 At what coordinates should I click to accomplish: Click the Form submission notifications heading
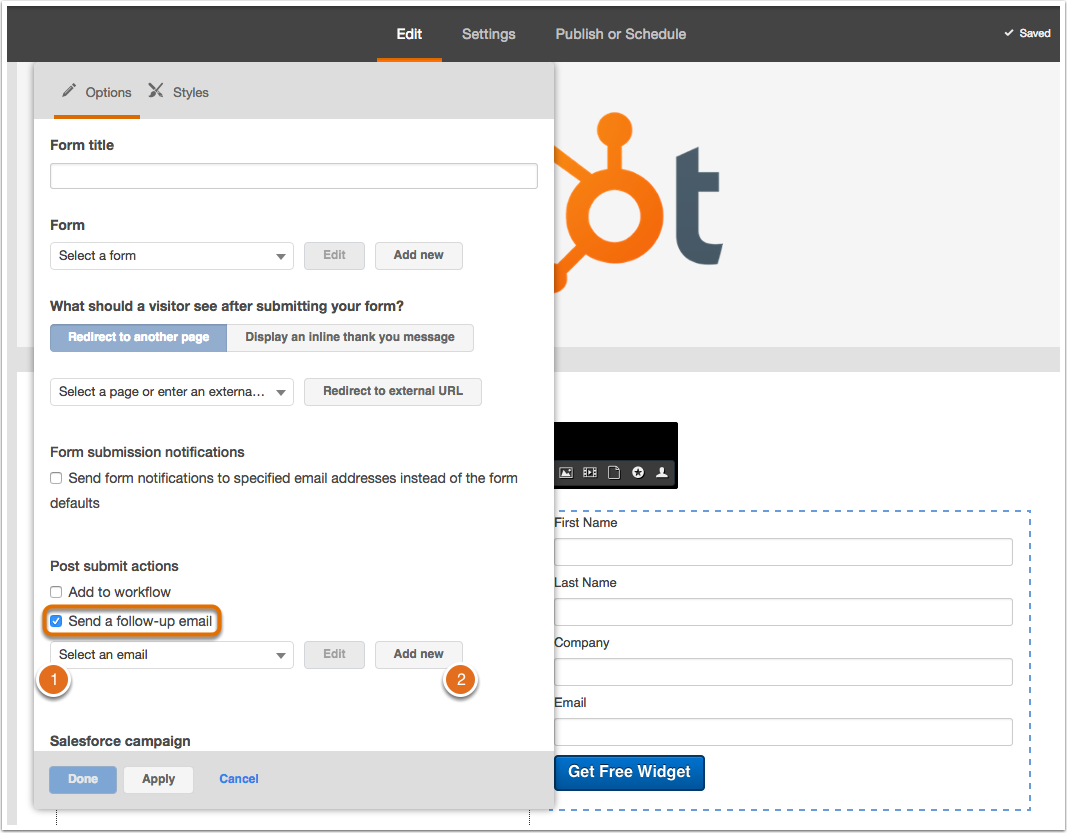click(x=147, y=453)
